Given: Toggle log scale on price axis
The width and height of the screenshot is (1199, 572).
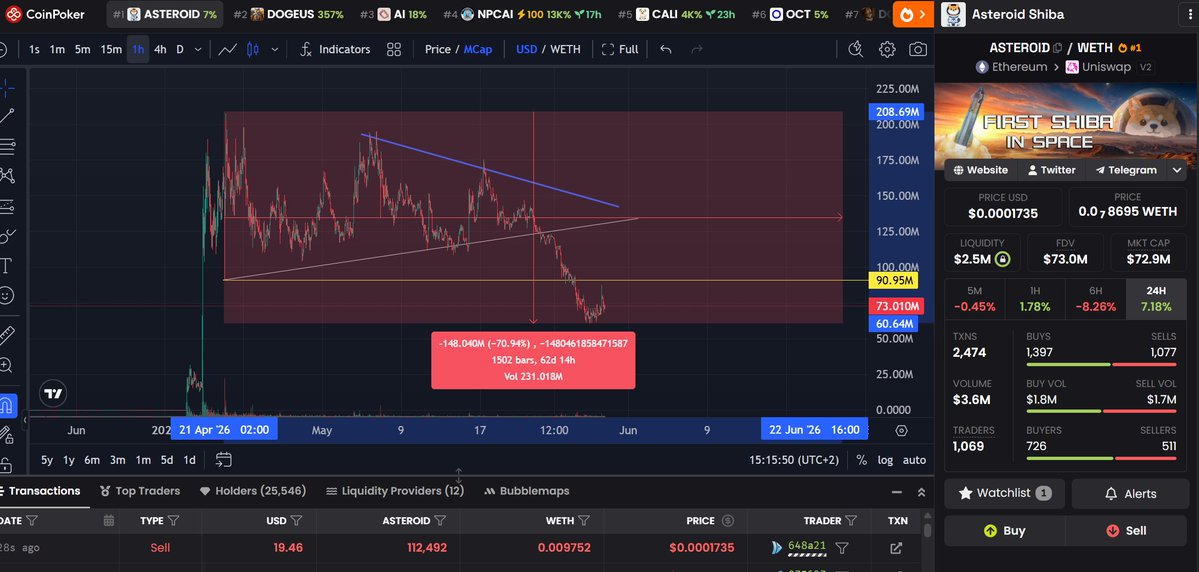Looking at the screenshot, I should [x=885, y=460].
